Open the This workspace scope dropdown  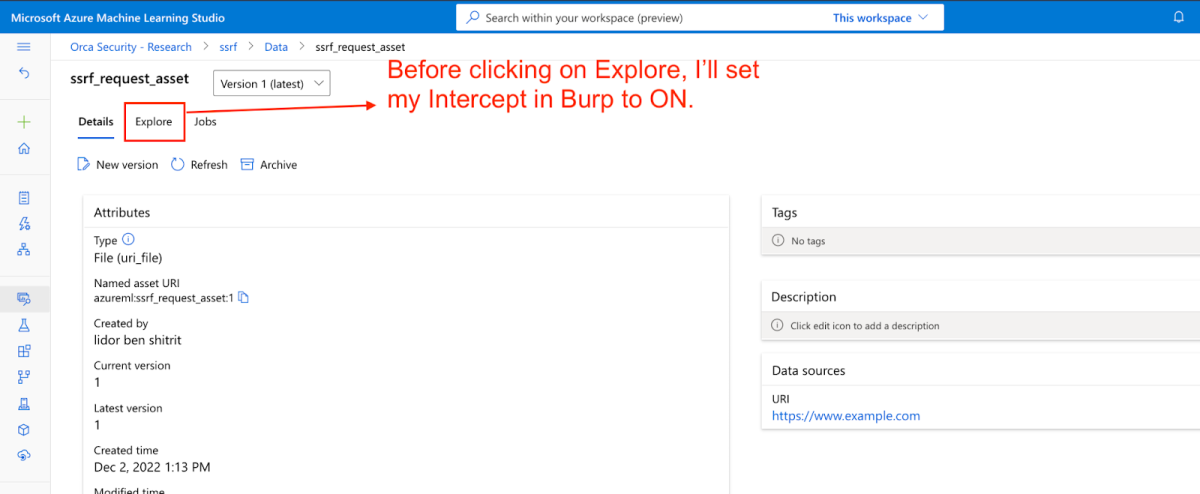click(x=881, y=18)
